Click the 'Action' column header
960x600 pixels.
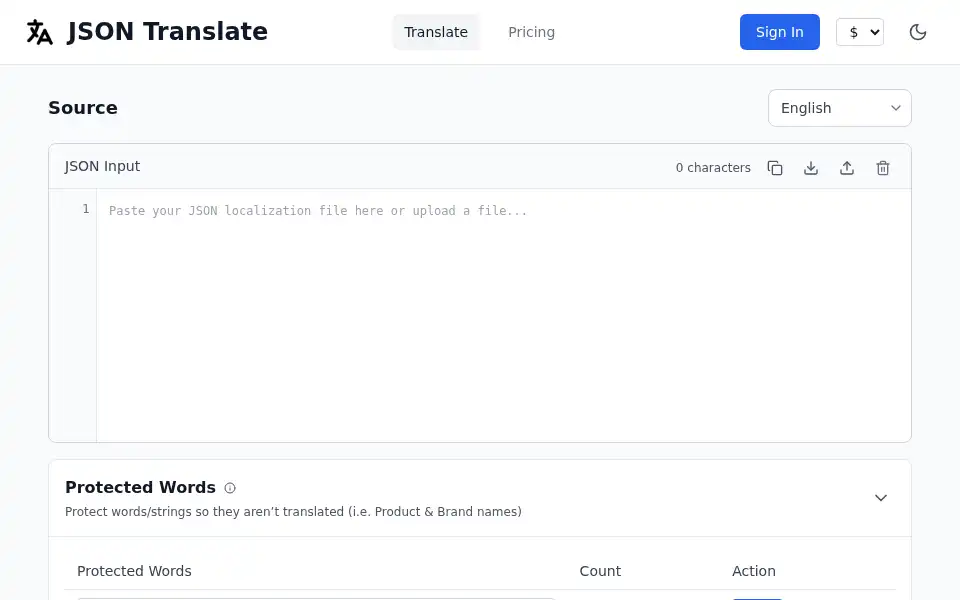pyautogui.click(x=754, y=571)
